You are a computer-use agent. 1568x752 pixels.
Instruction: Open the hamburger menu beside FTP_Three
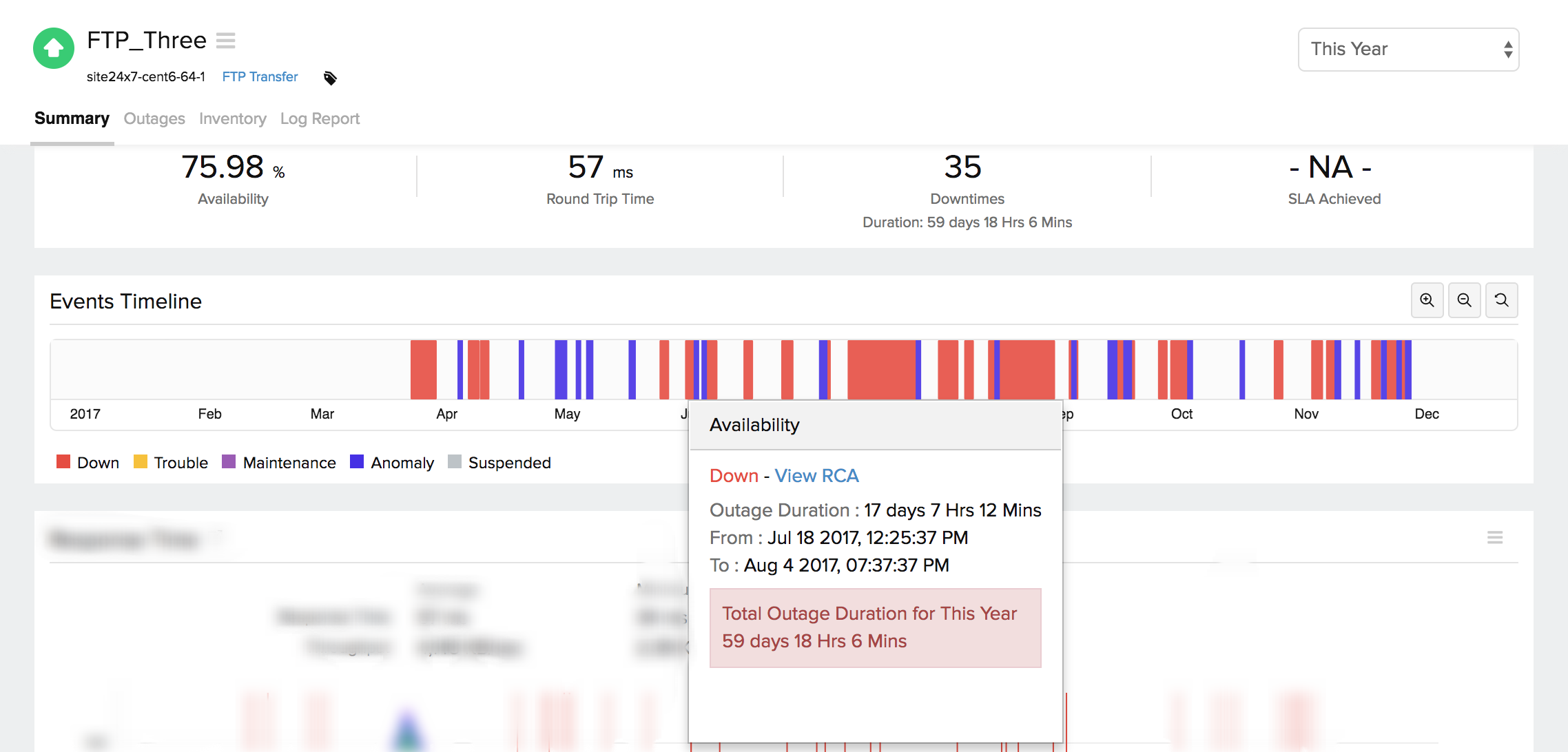point(225,41)
